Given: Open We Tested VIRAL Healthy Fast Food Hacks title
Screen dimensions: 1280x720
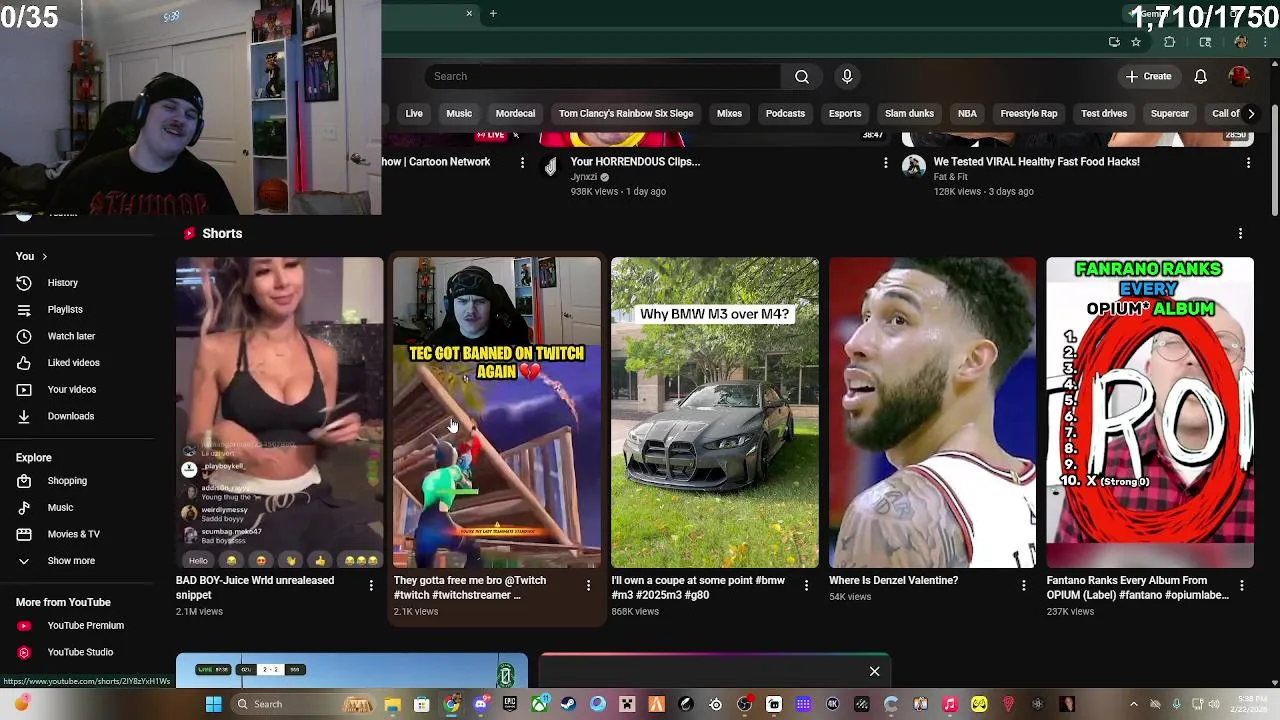Looking at the screenshot, I should [x=1036, y=161].
